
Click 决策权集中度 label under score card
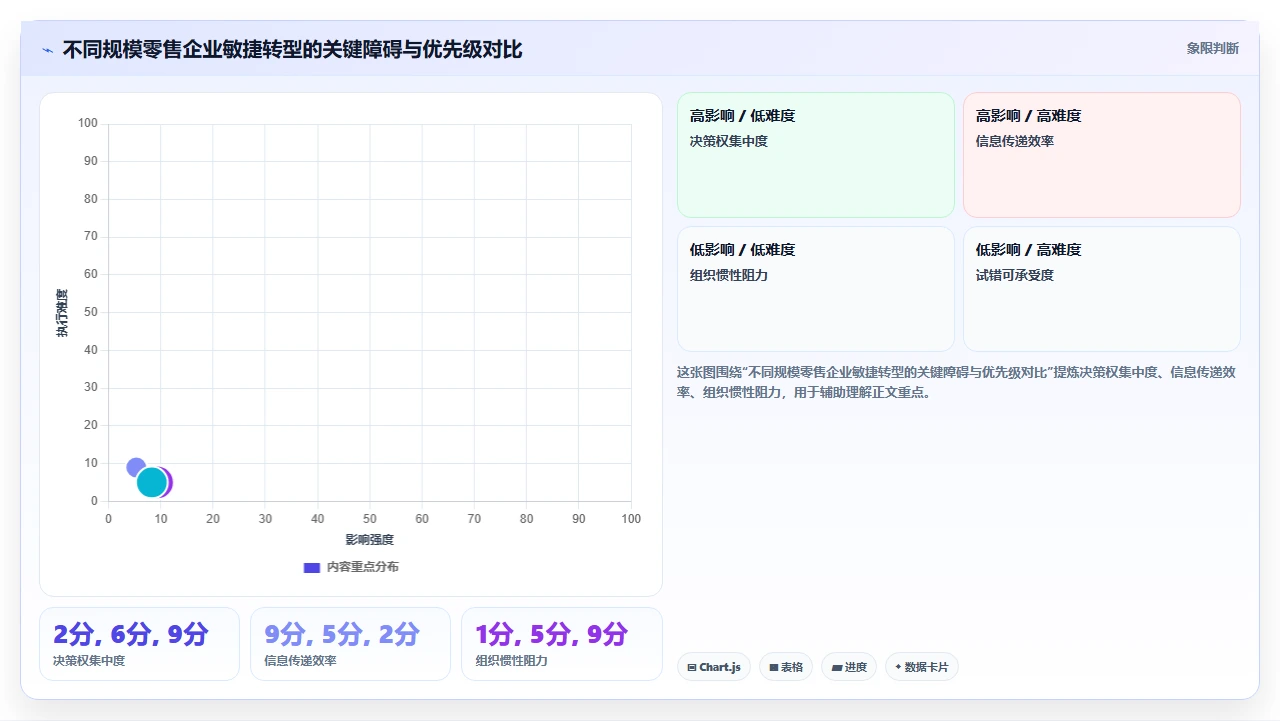pos(89,660)
